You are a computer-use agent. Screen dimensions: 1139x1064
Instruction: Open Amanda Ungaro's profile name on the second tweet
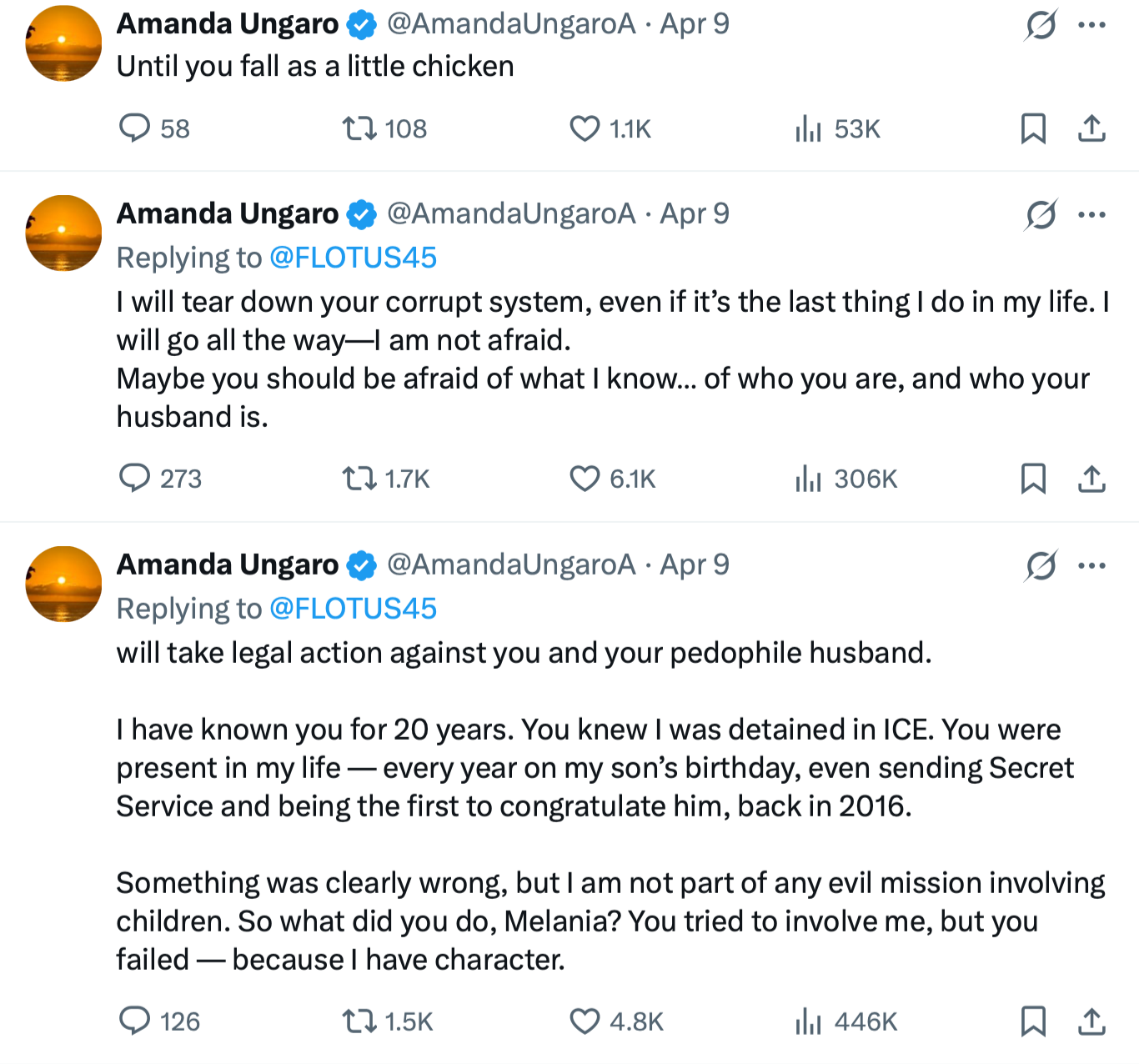228,214
